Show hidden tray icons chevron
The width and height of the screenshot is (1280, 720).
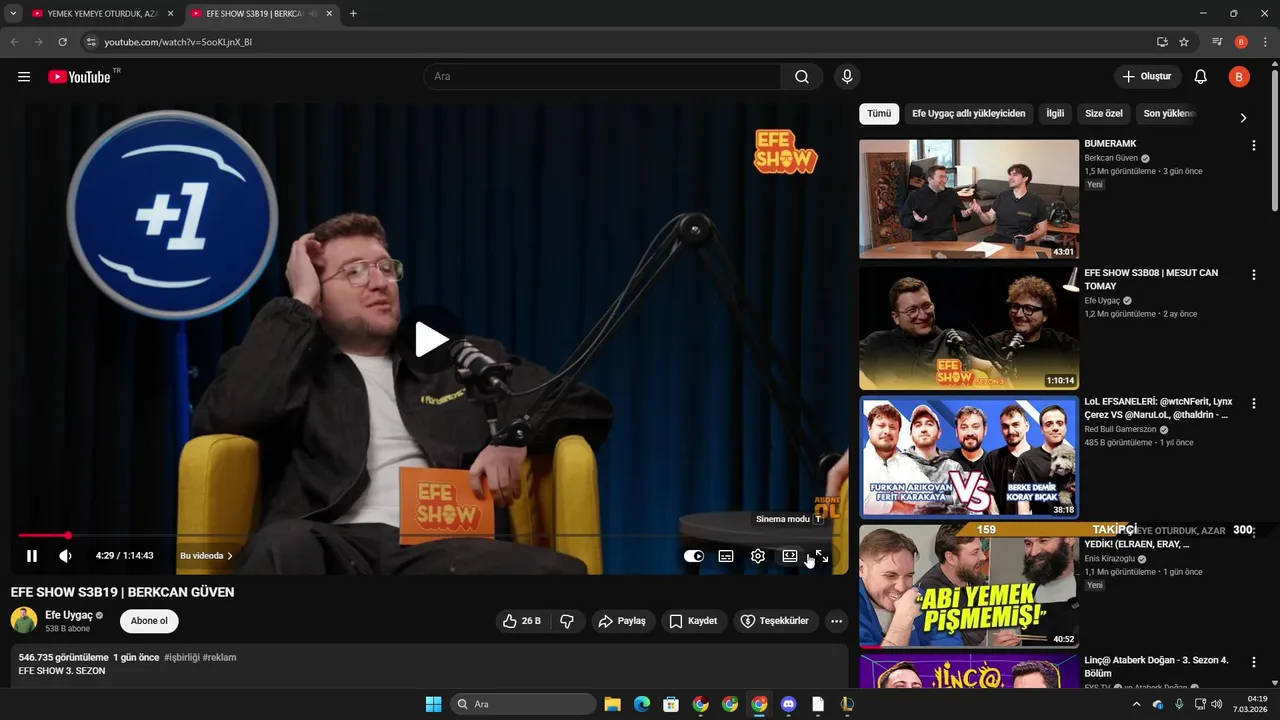point(1136,704)
